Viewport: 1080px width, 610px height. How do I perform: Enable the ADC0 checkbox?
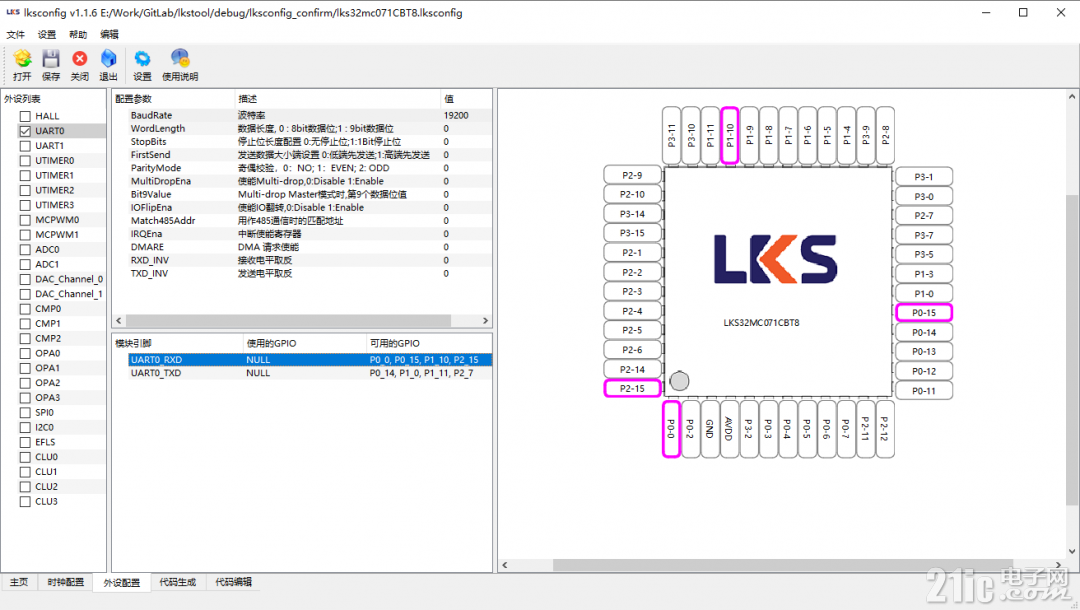(x=25, y=249)
